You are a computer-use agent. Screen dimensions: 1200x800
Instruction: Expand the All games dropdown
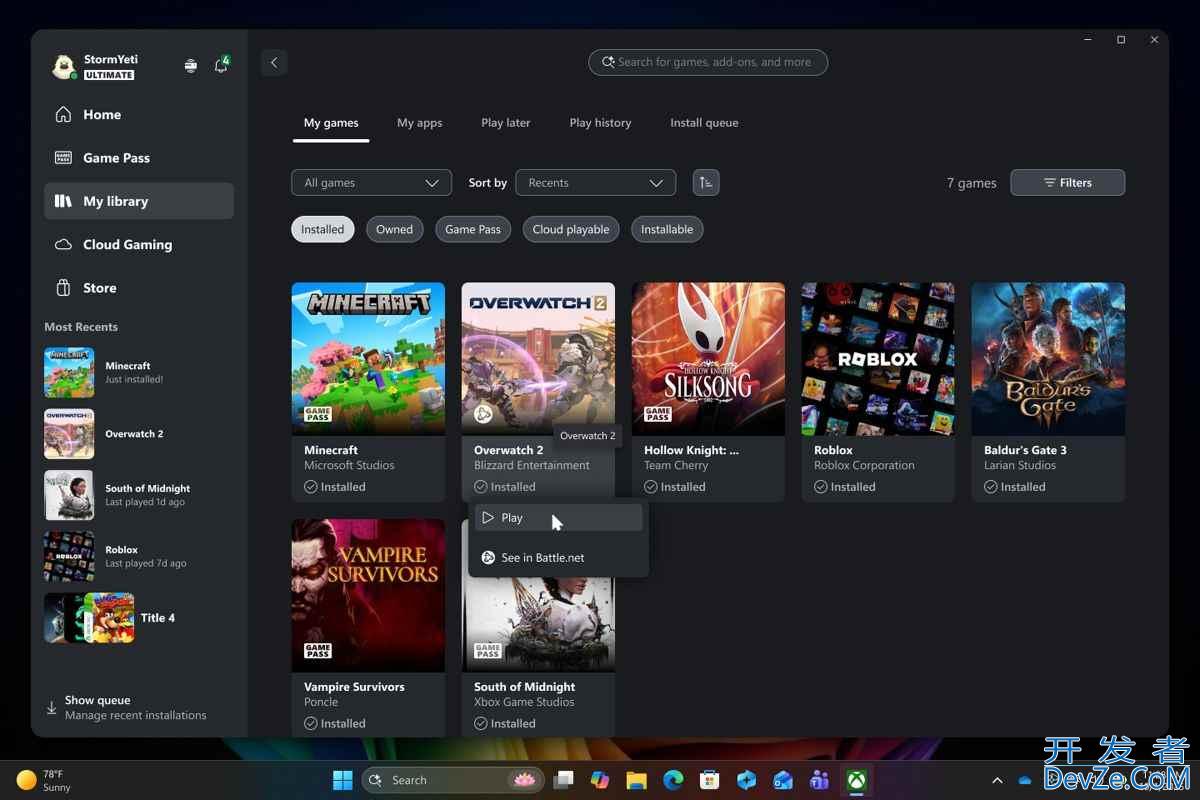click(x=371, y=183)
